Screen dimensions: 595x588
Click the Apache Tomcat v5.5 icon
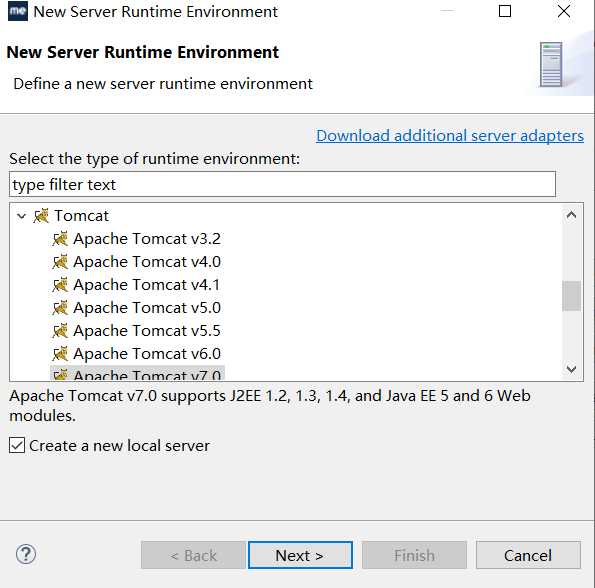pyautogui.click(x=60, y=330)
